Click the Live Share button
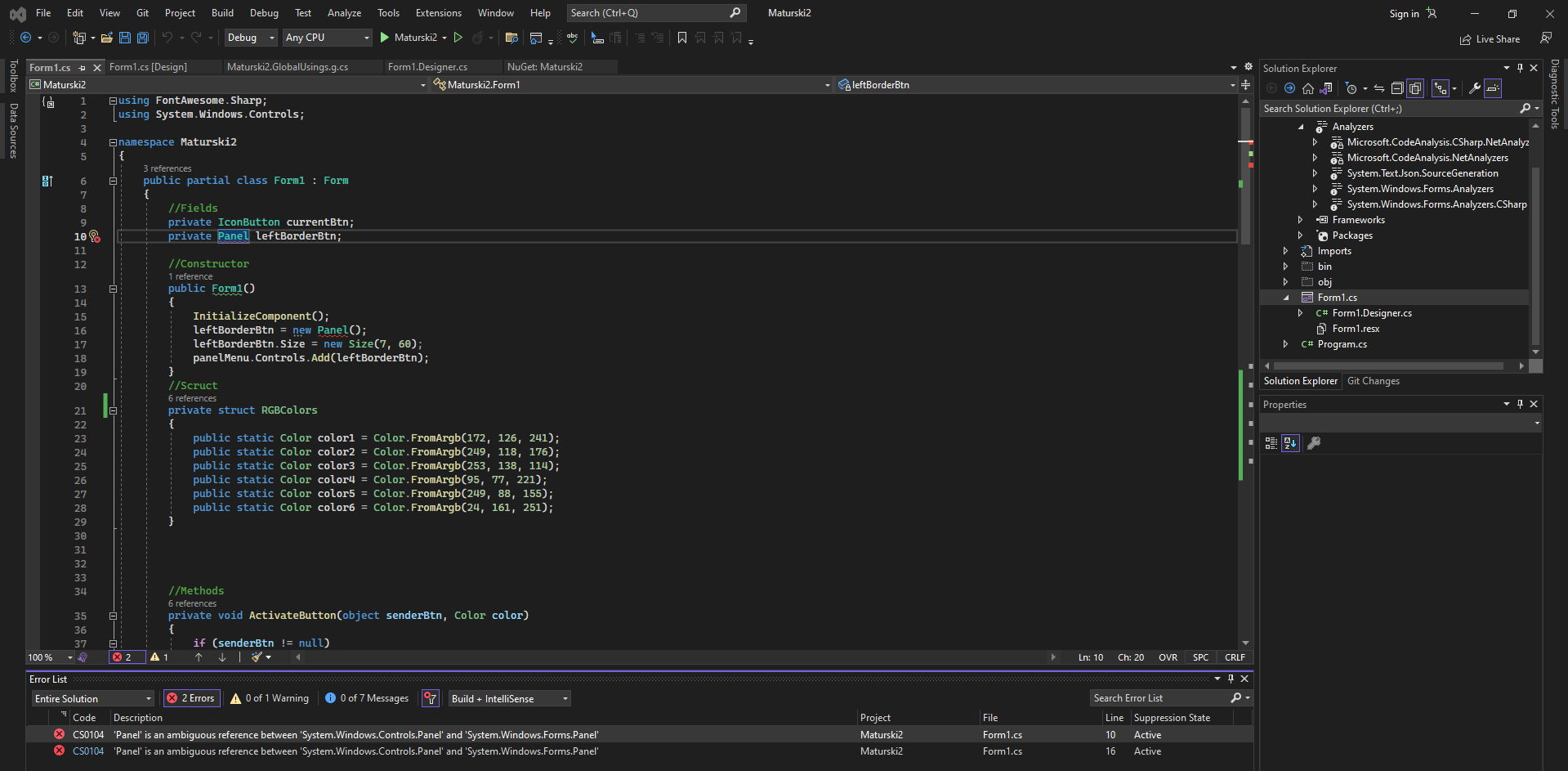 [1490, 39]
